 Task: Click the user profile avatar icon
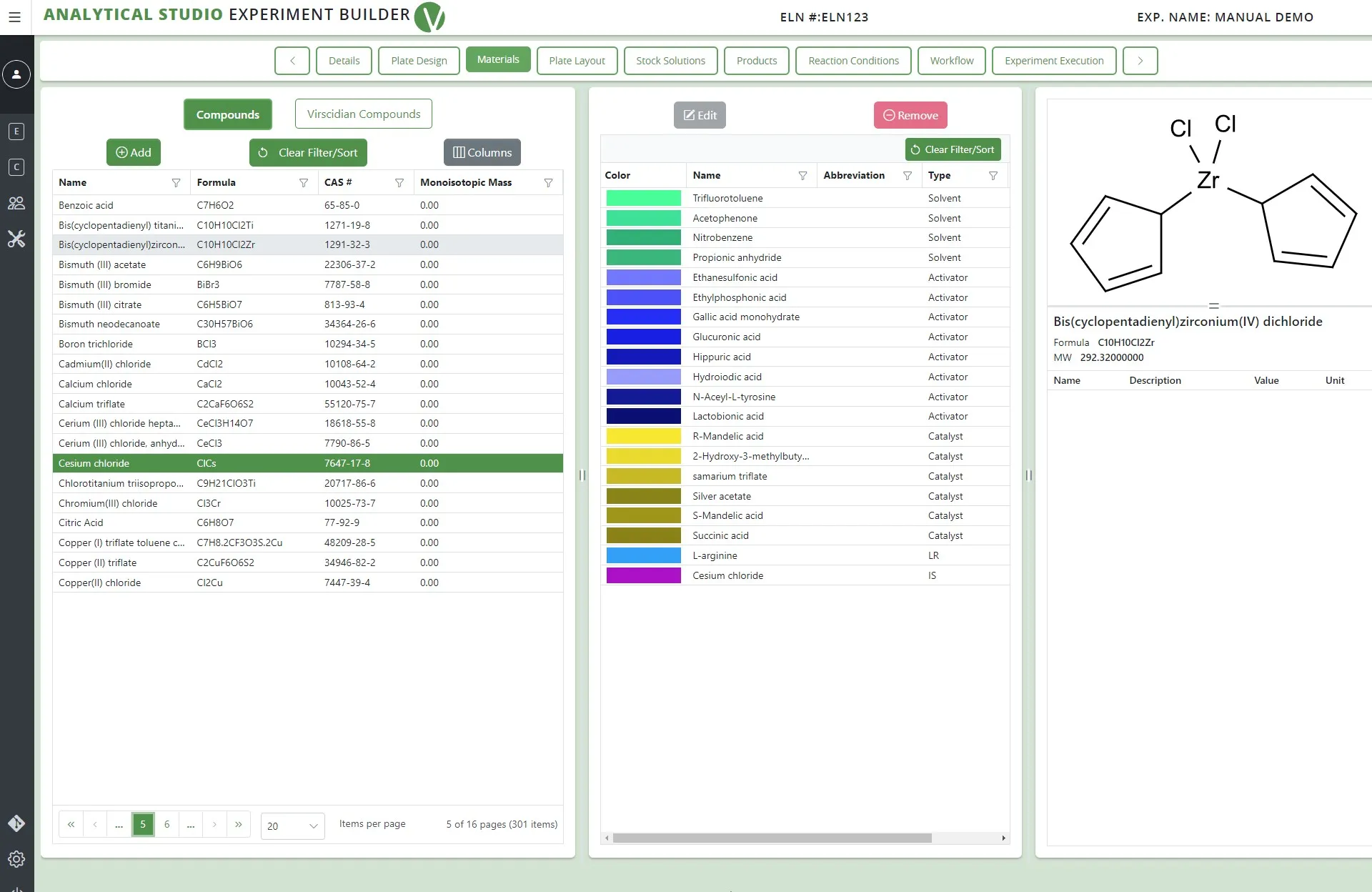coord(16,74)
